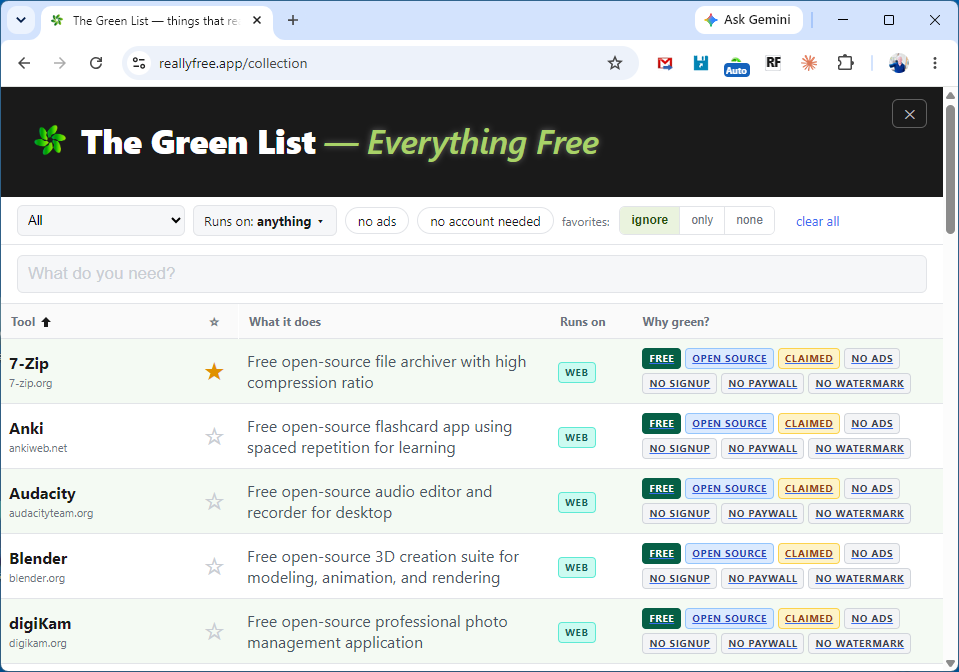This screenshot has height=672, width=959.
Task: Toggle the no ads filter
Action: pos(377,221)
